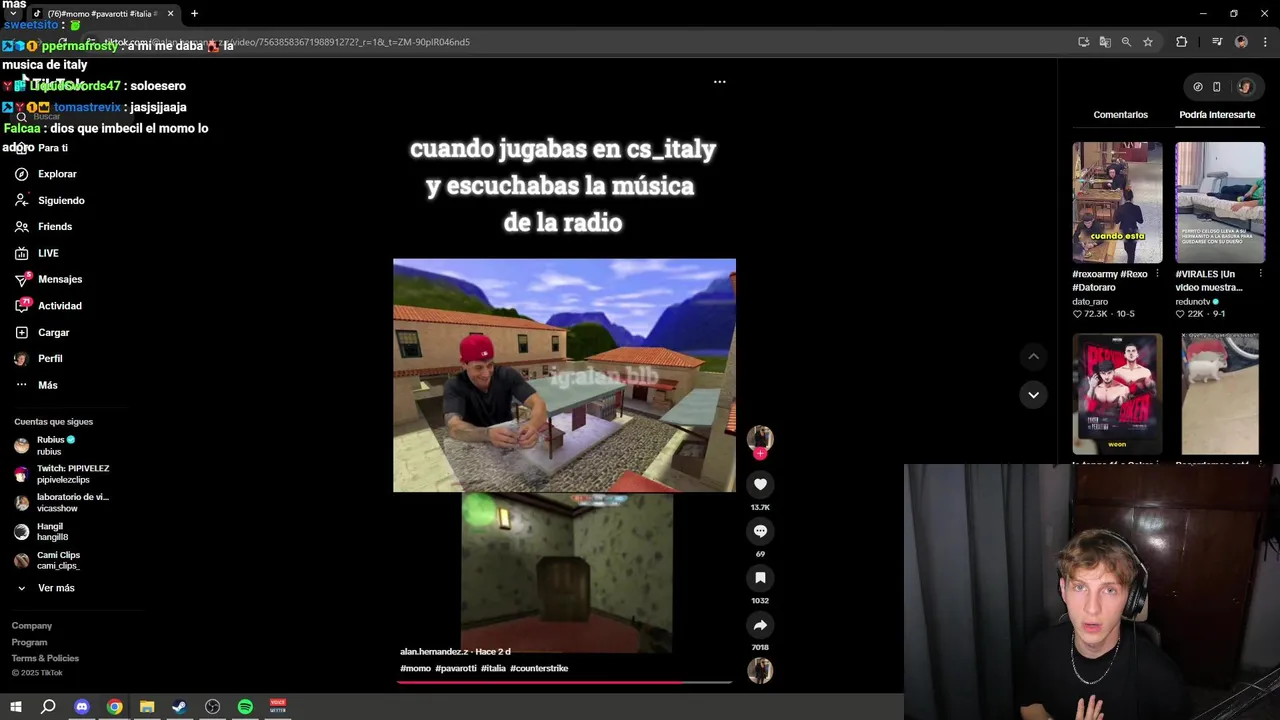Open options for #rexoarmy video card
This screenshot has width=1280, height=720.
[1157, 274]
